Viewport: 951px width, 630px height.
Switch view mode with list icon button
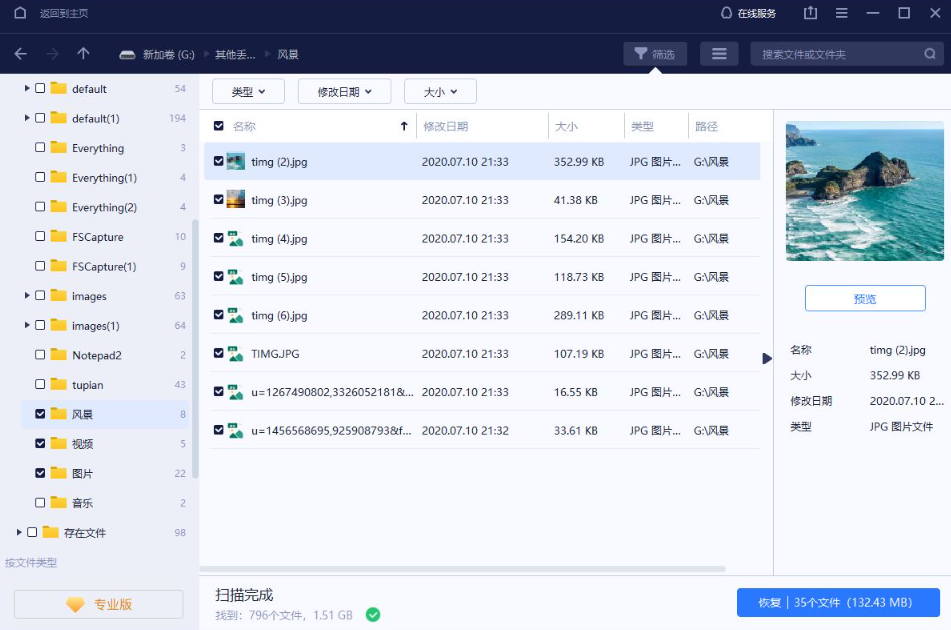(719, 54)
